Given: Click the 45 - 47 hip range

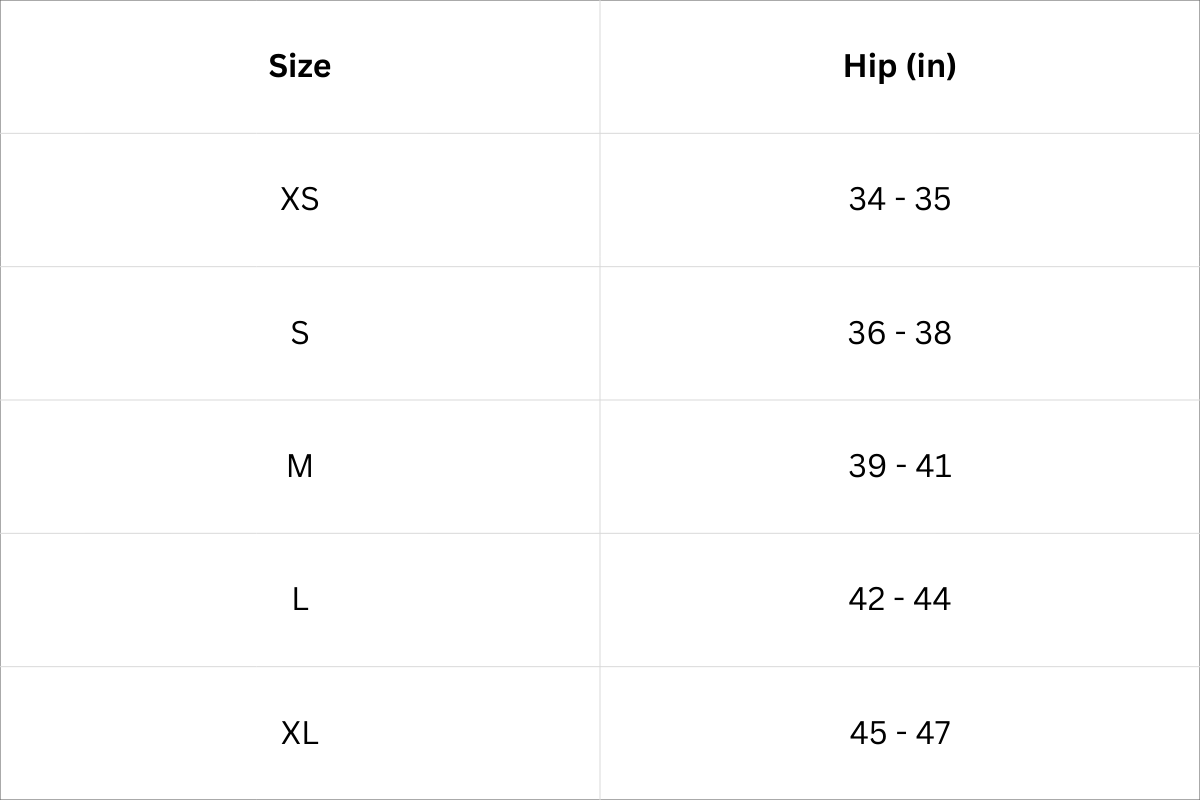Looking at the screenshot, I should pyautogui.click(x=899, y=733).
